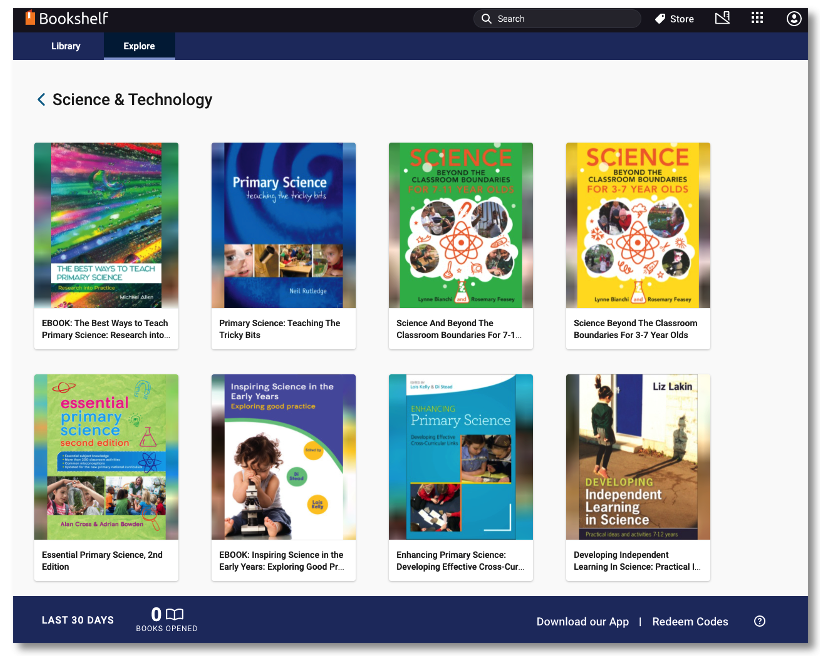This screenshot has height=656, width=820.
Task: Open the notifications icon in header
Action: 722,18
